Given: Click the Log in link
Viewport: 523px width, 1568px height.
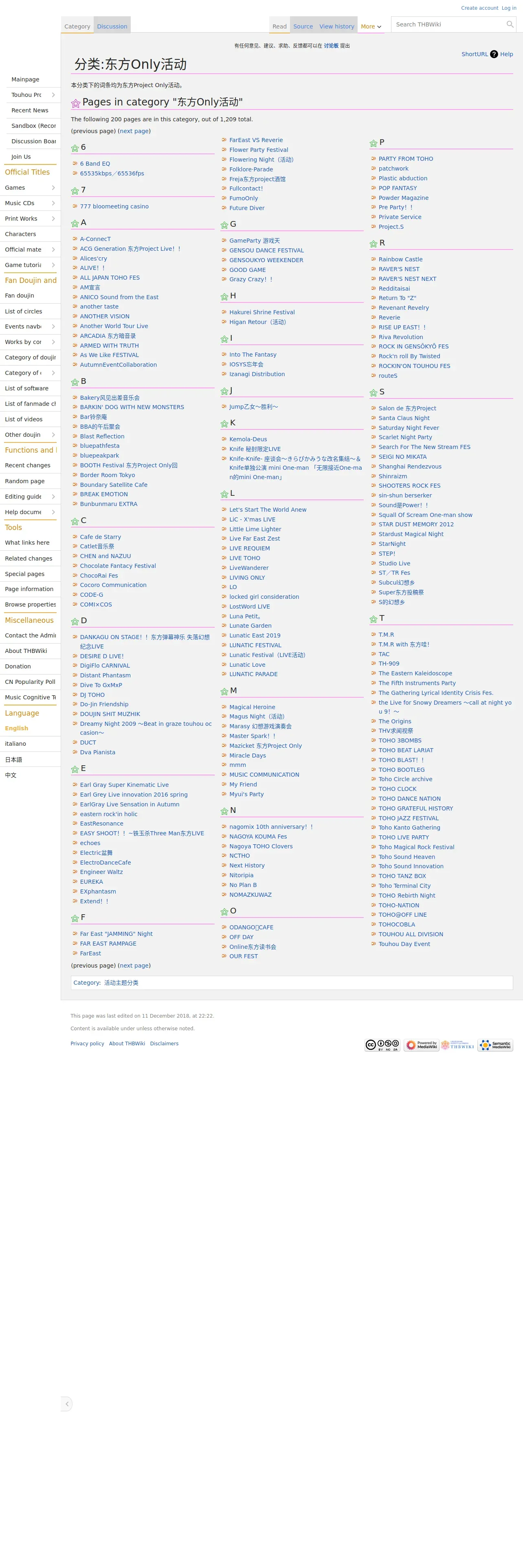Looking at the screenshot, I should (x=508, y=8).
